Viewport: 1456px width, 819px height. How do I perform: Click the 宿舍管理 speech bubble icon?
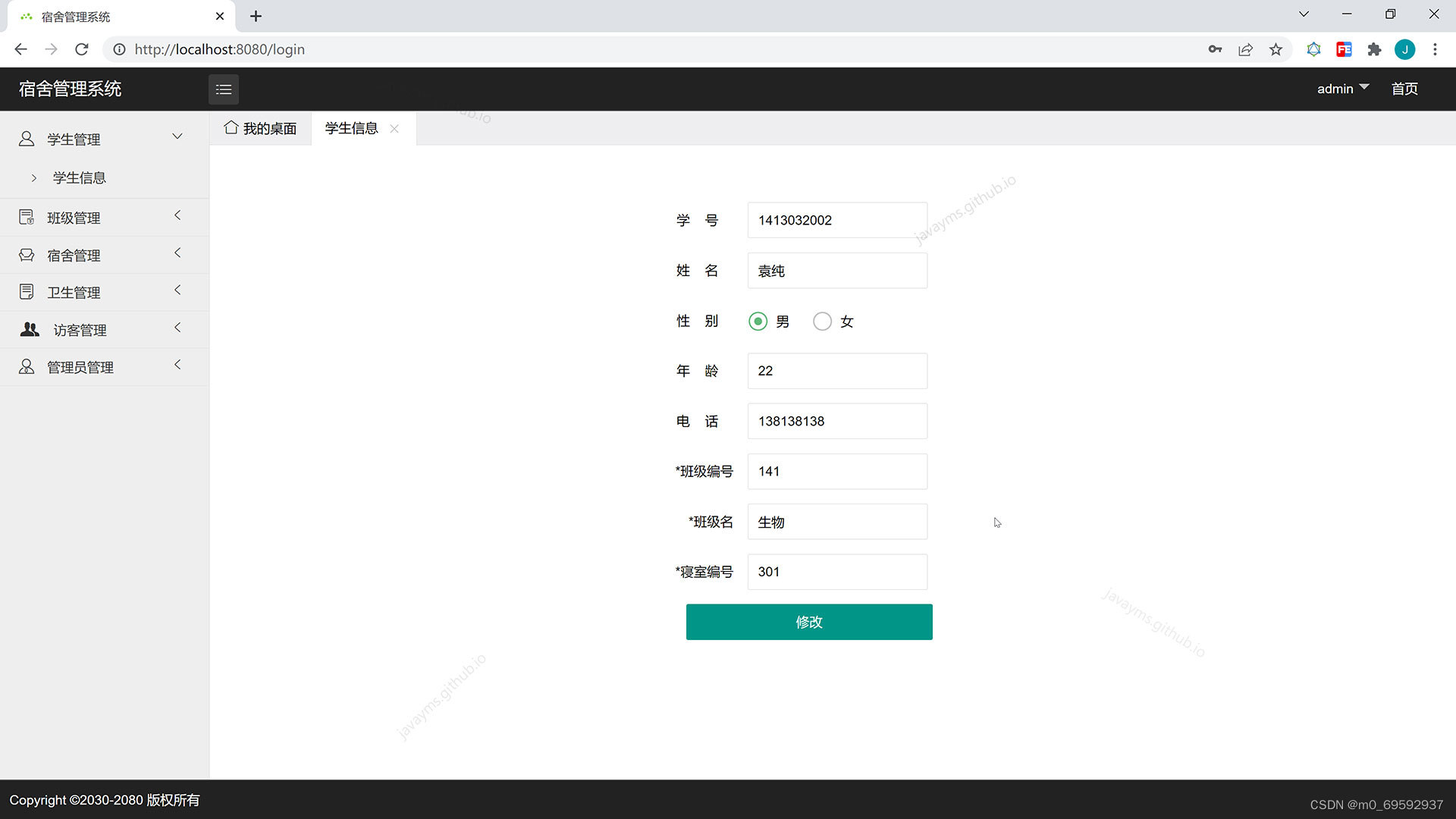[27, 255]
